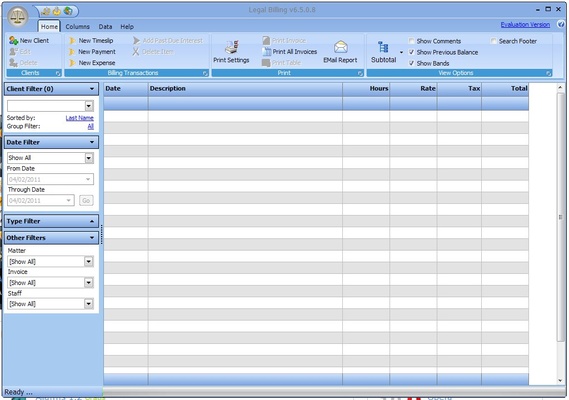Click the Print Invoice icon
Viewport: 569px width, 400px height.
click(266, 40)
